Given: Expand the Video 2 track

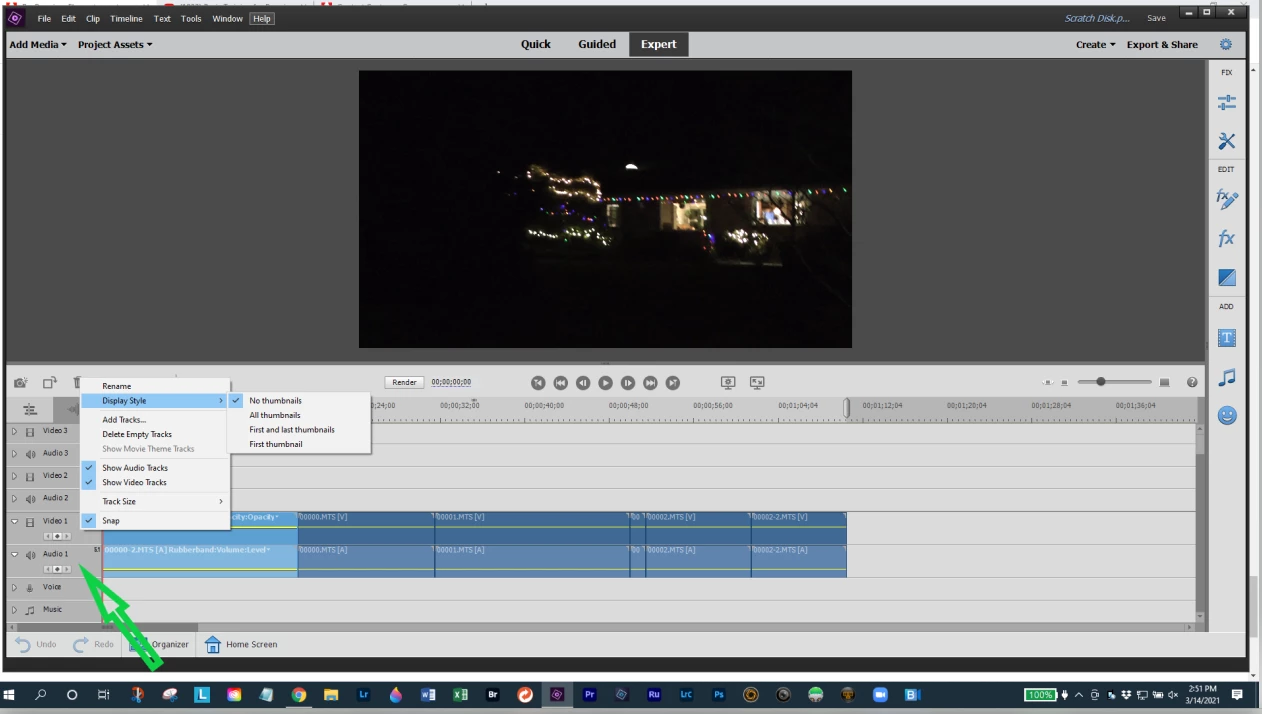Looking at the screenshot, I should (14, 476).
